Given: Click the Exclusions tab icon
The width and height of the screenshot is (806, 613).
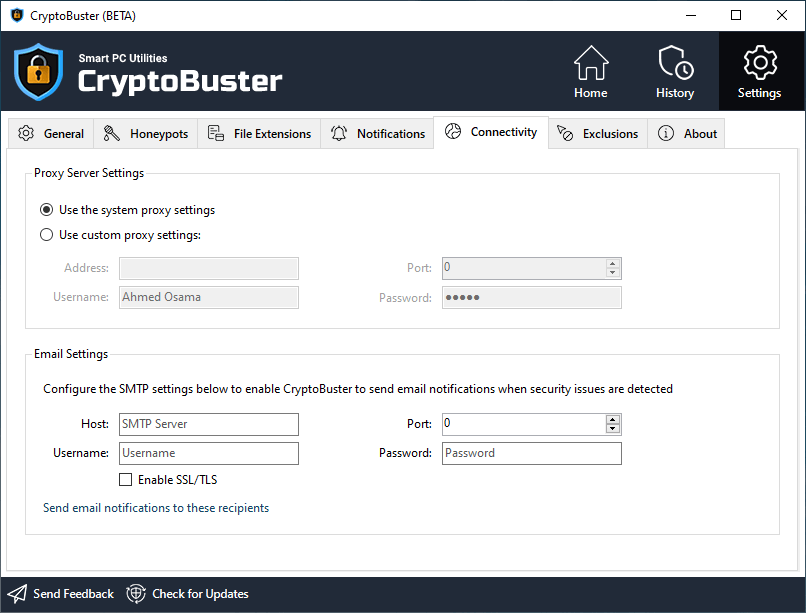Looking at the screenshot, I should click(x=564, y=134).
